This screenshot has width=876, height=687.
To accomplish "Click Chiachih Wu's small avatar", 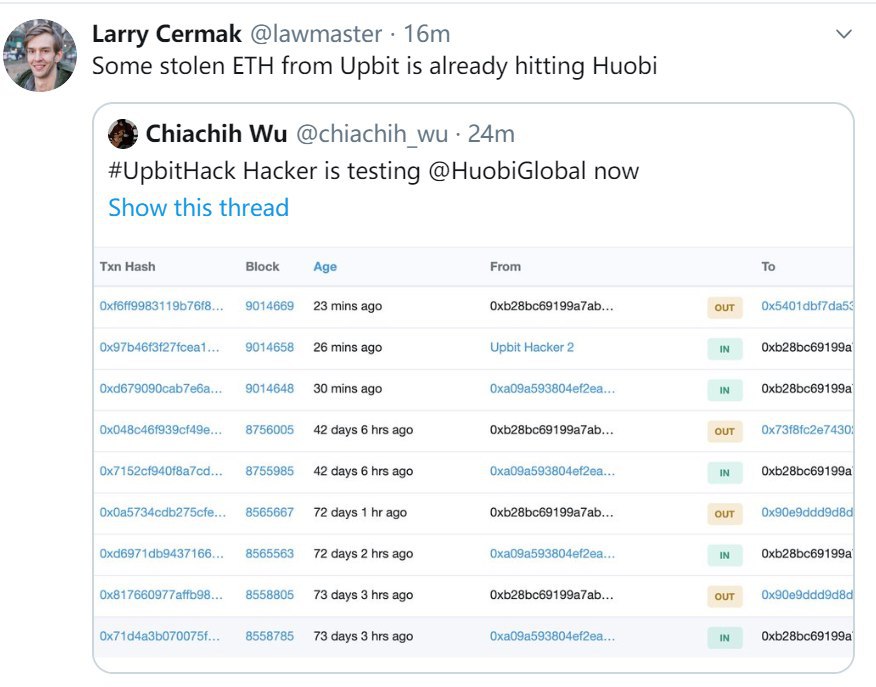I will [123, 134].
